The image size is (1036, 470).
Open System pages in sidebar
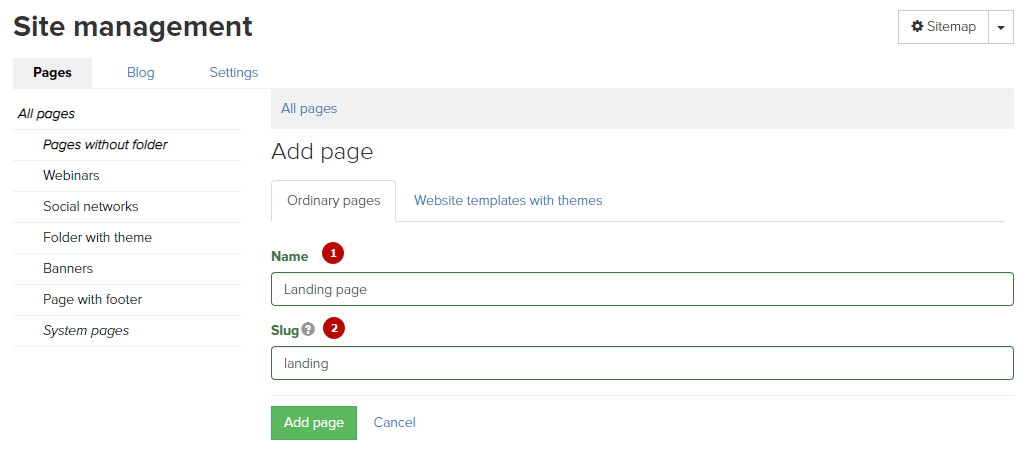point(86,331)
